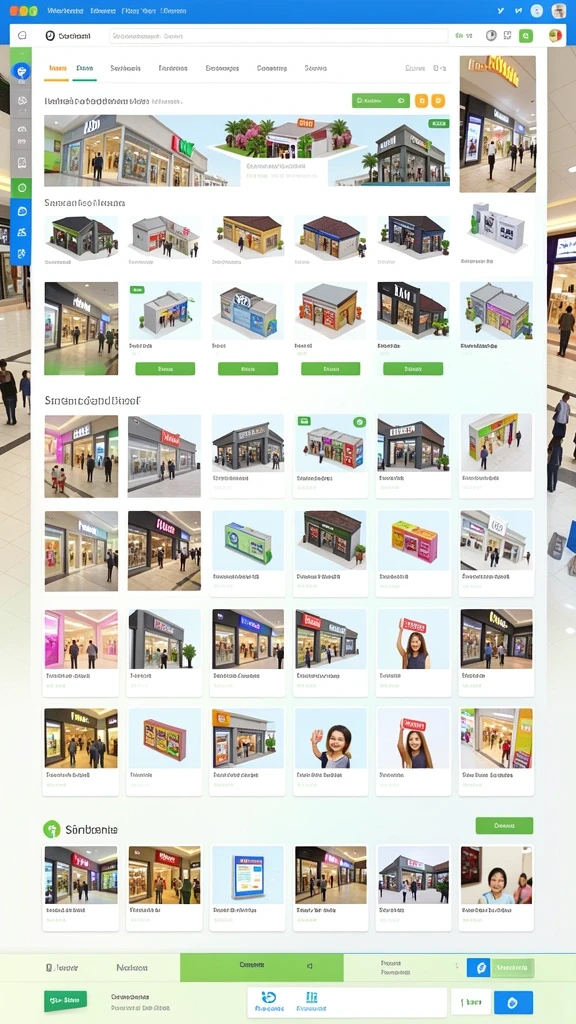The image size is (576, 1024).
Task: Click the blue rounded button at bottom right corner
Action: (x=513, y=1002)
